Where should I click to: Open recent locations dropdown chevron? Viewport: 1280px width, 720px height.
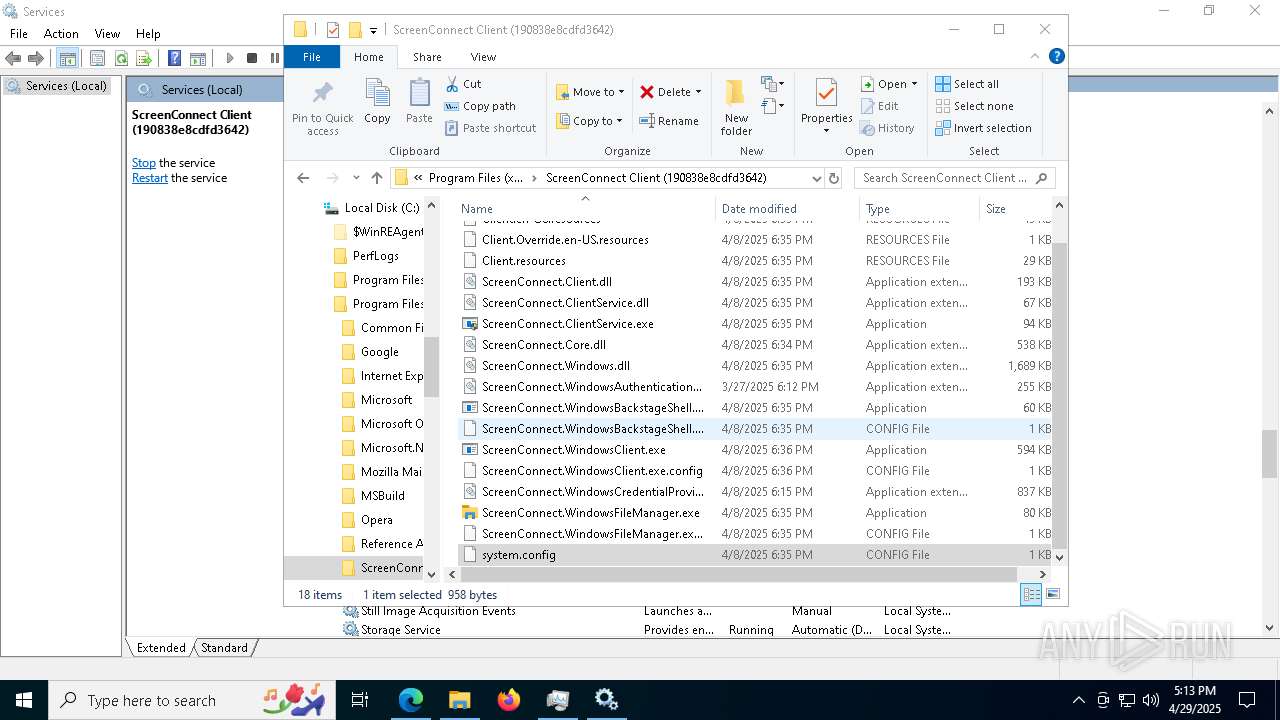point(356,178)
